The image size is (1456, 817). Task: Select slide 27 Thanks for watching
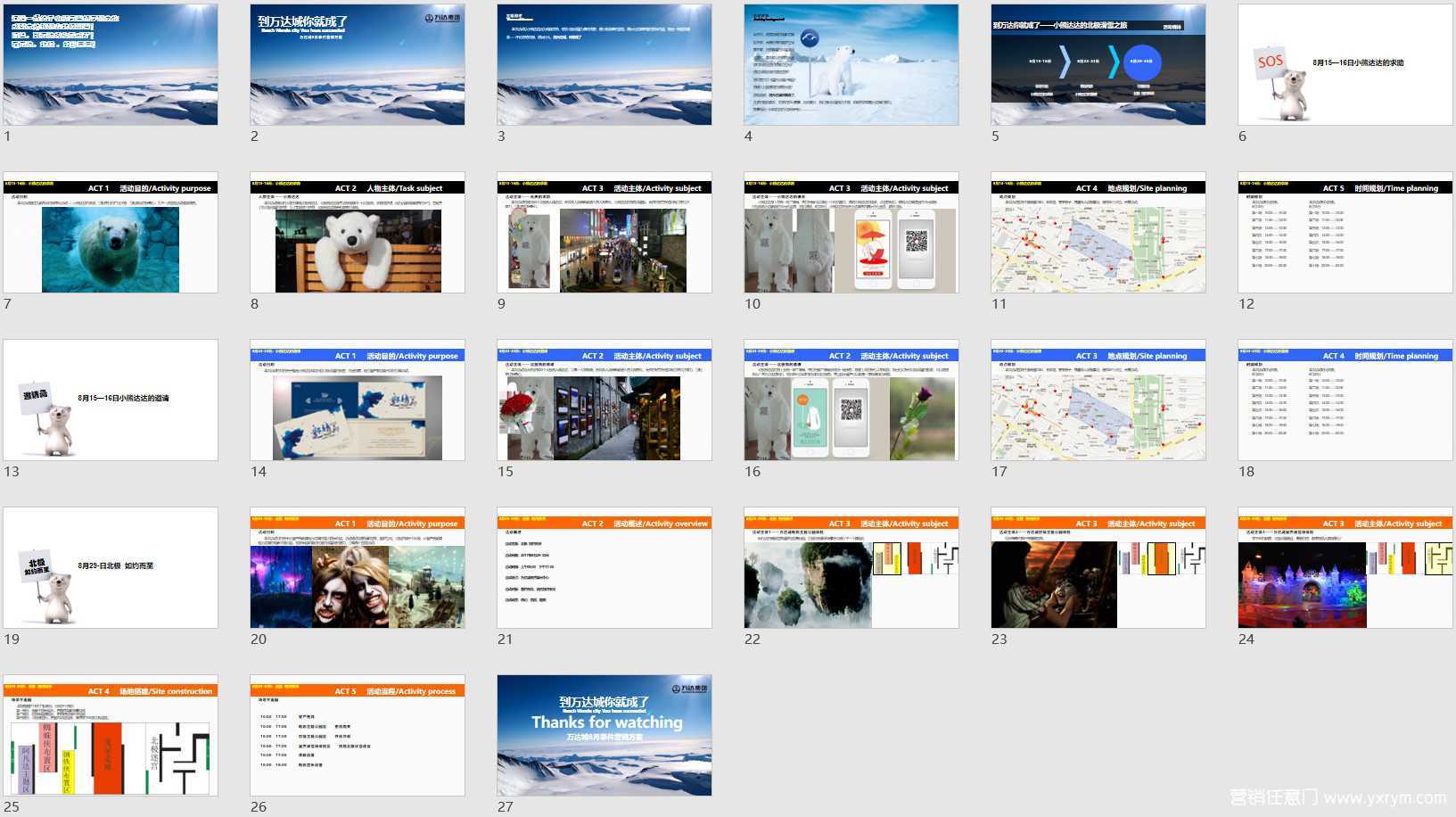(605, 735)
